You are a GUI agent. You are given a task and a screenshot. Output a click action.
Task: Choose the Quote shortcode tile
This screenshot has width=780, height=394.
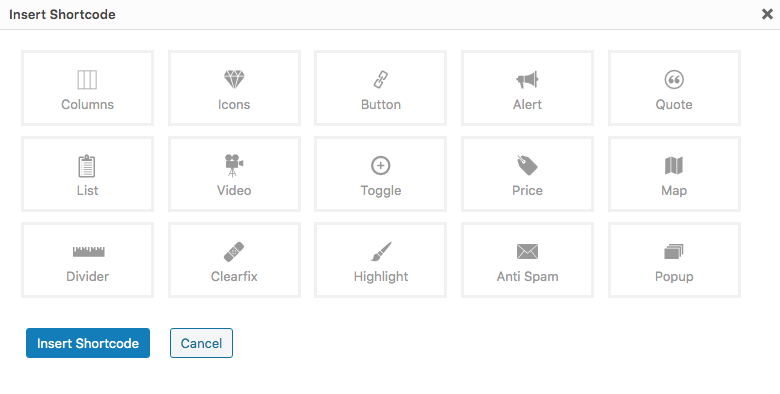pos(674,88)
